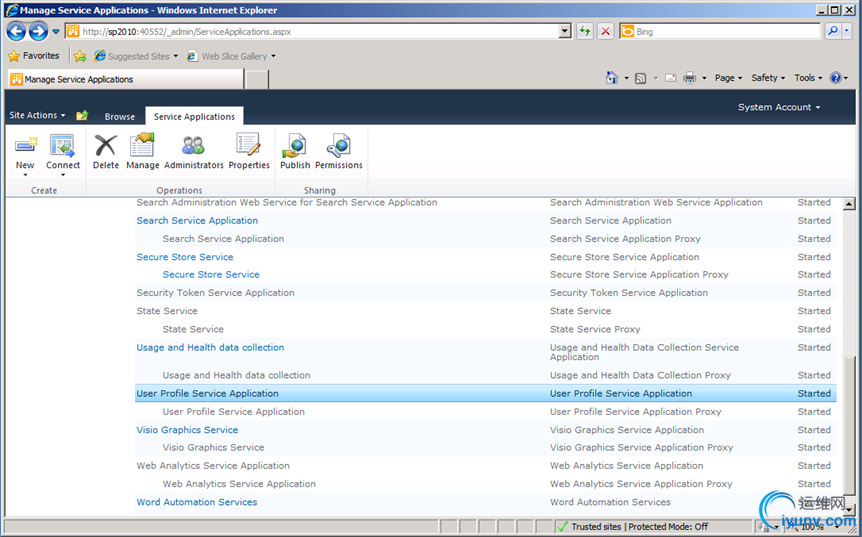Click the vertical scrollbar thumb
The height and width of the screenshot is (537, 862).
(849, 424)
